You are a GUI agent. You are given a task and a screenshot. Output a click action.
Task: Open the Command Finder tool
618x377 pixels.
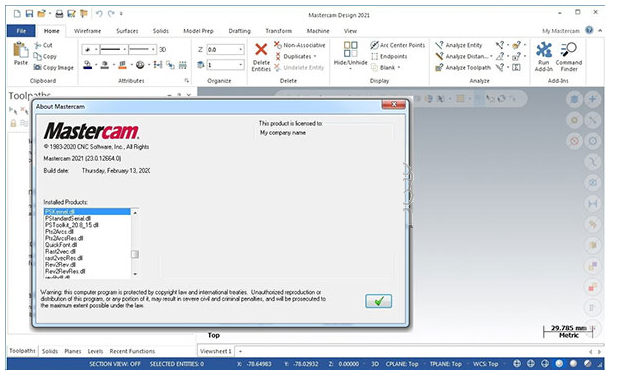(569, 50)
